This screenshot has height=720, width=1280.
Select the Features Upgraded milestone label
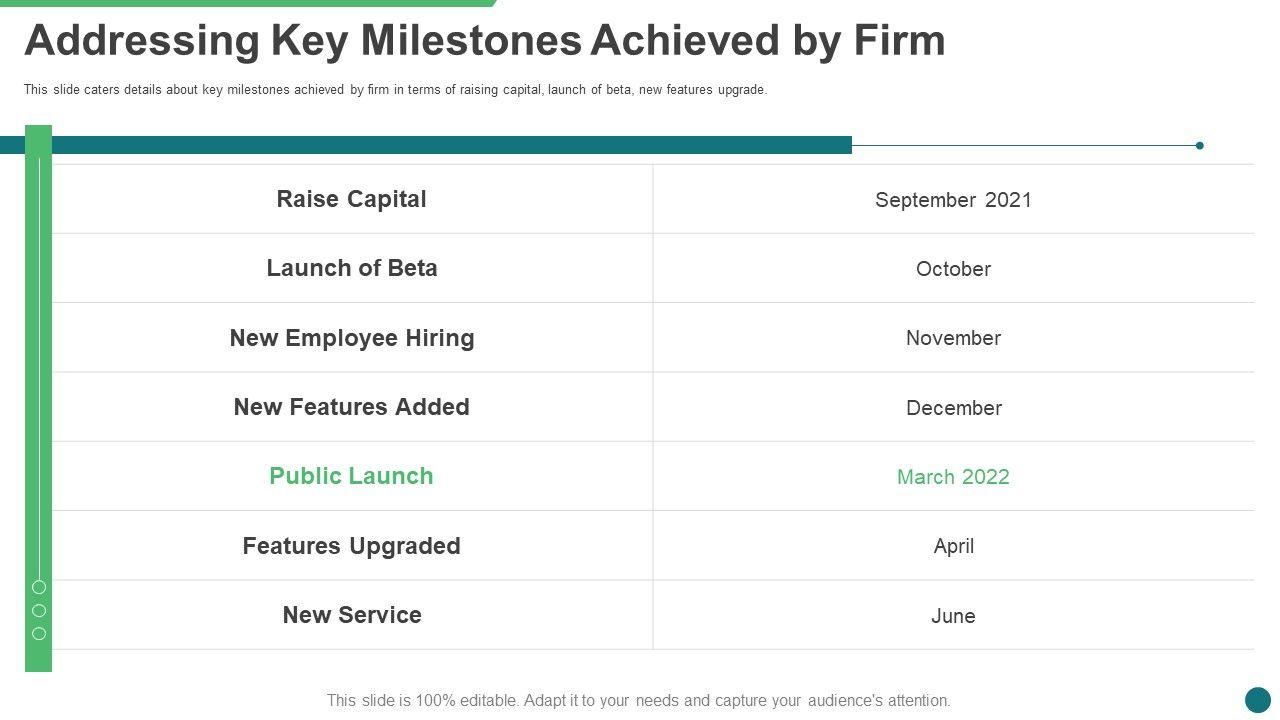(x=352, y=546)
